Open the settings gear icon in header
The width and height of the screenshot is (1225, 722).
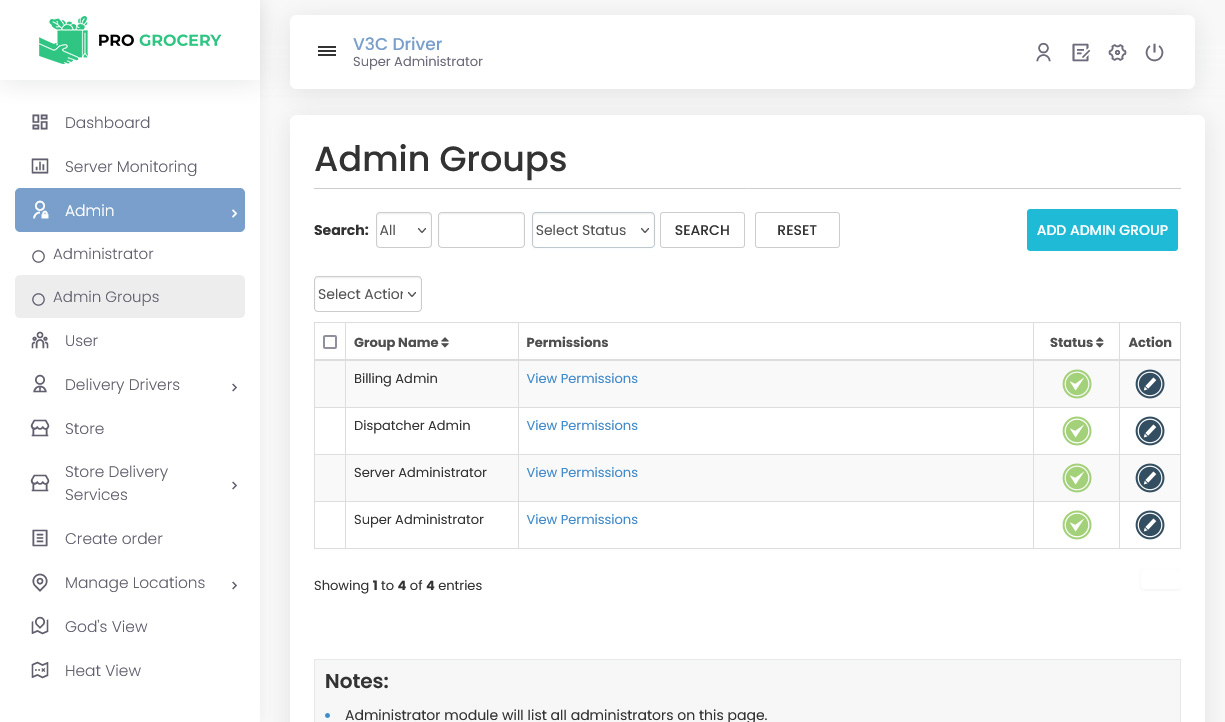point(1117,53)
